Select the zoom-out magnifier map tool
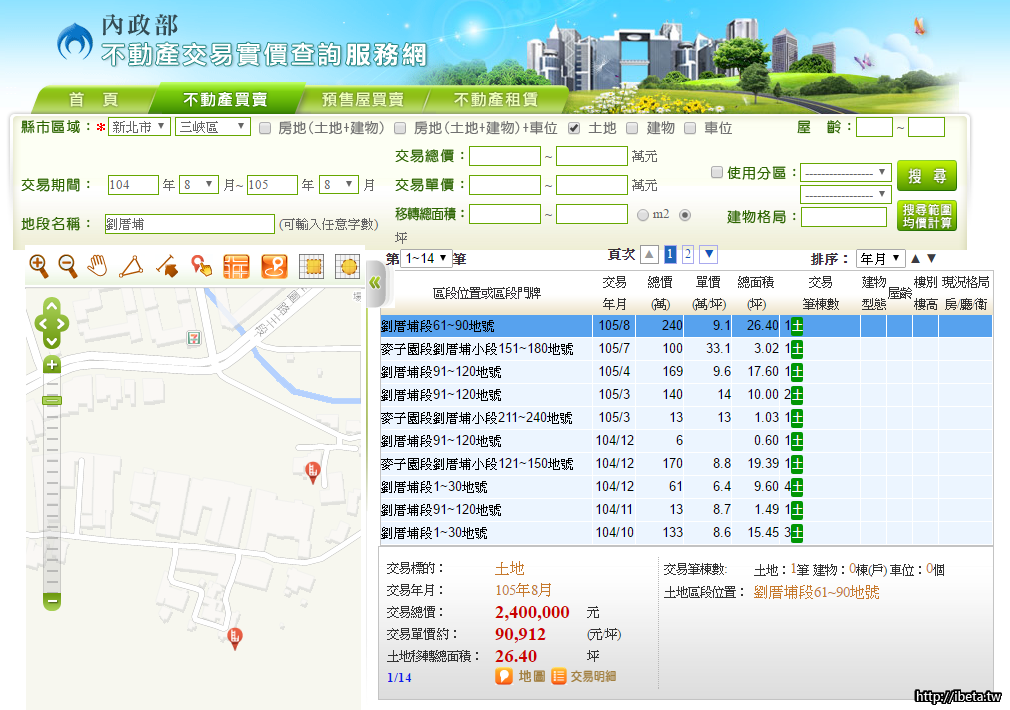 coord(68,266)
